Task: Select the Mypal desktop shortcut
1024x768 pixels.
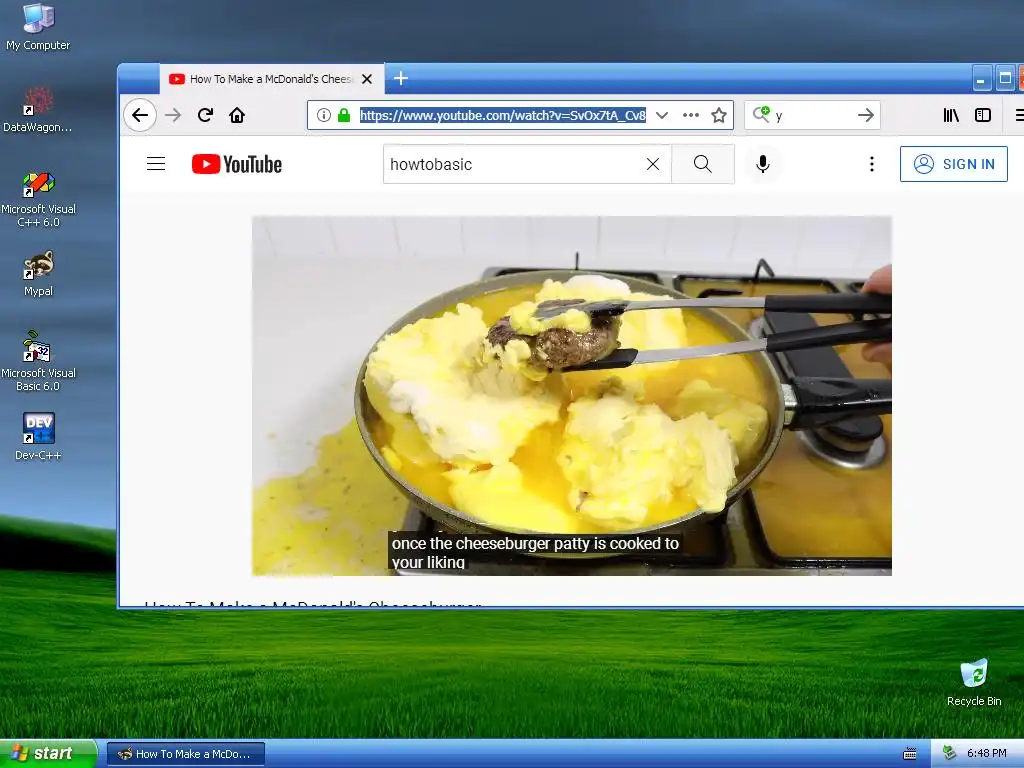Action: tap(39, 274)
